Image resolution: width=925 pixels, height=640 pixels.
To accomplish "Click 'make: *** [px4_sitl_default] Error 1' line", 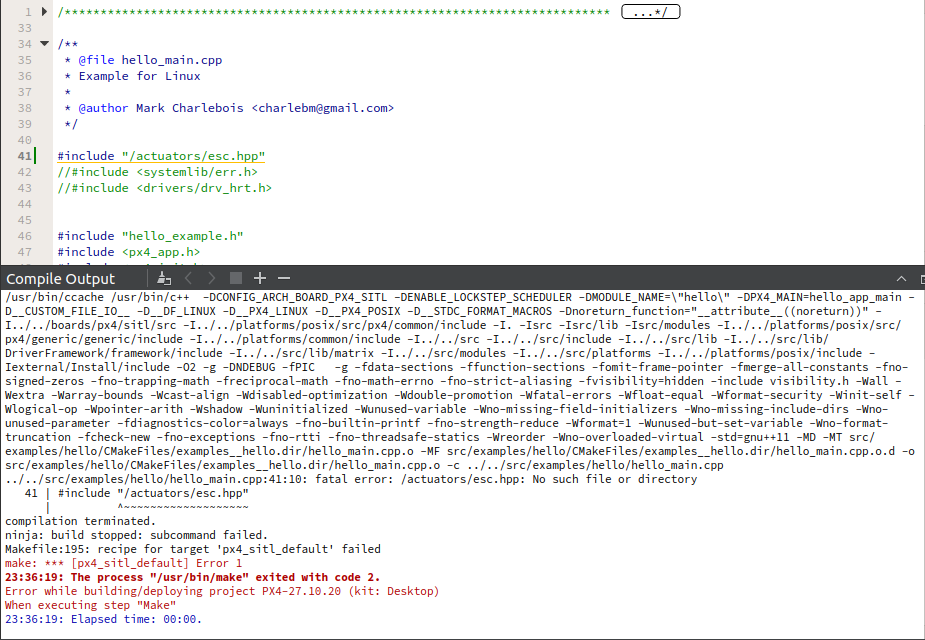I will [x=123, y=563].
